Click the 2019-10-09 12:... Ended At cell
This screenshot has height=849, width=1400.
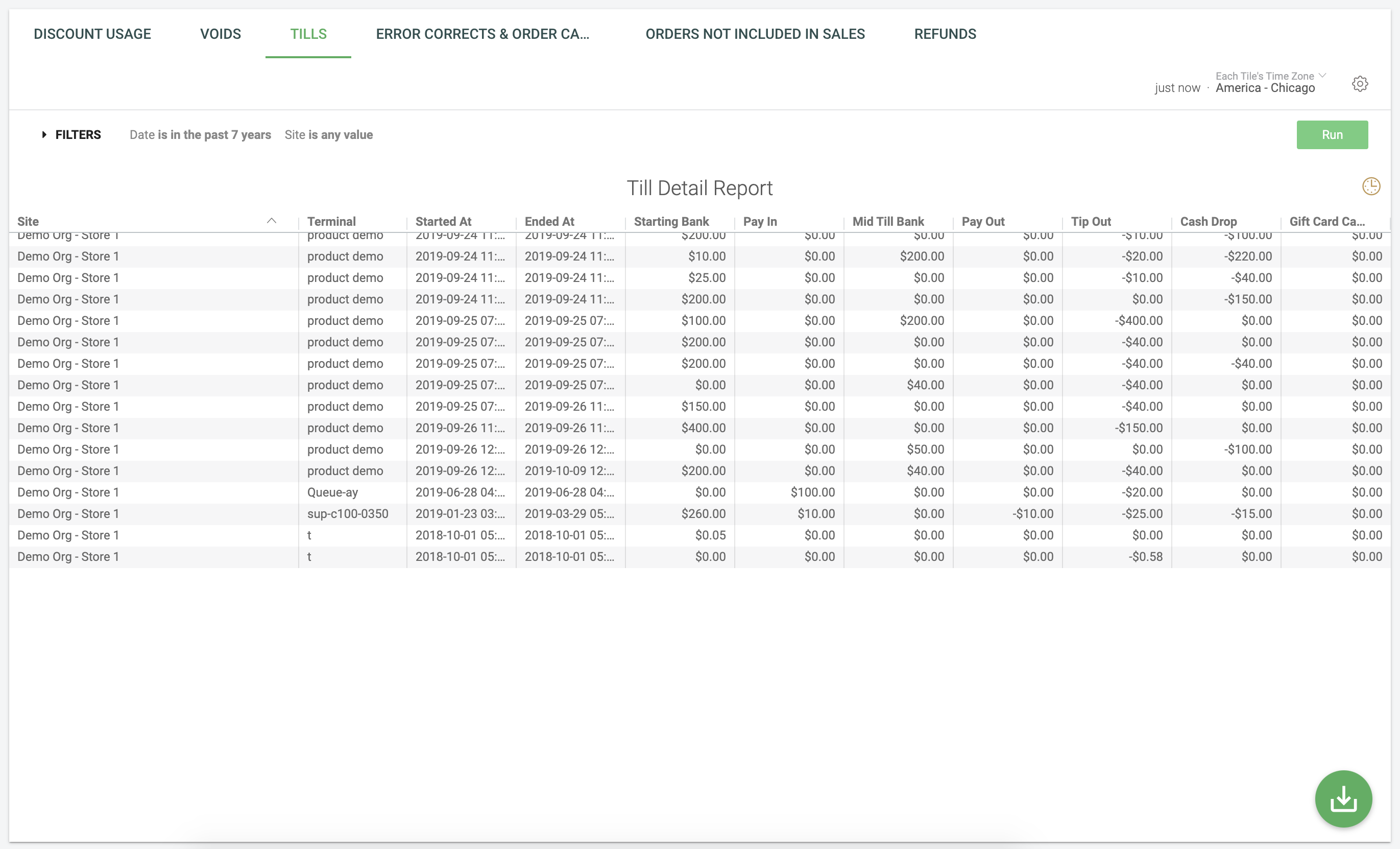coord(569,471)
